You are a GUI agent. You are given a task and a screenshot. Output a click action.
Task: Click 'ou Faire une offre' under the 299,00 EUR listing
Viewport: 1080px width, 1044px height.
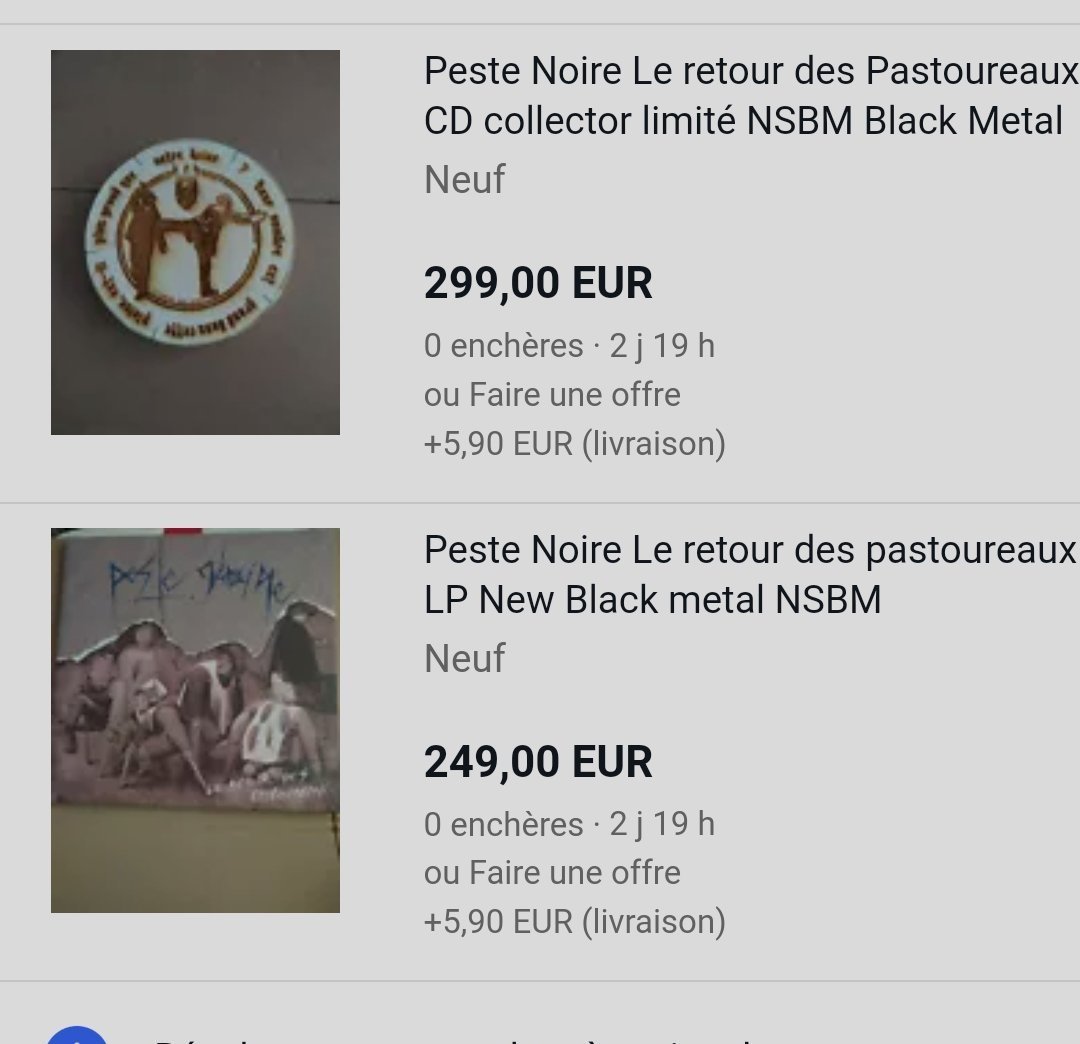click(x=552, y=394)
